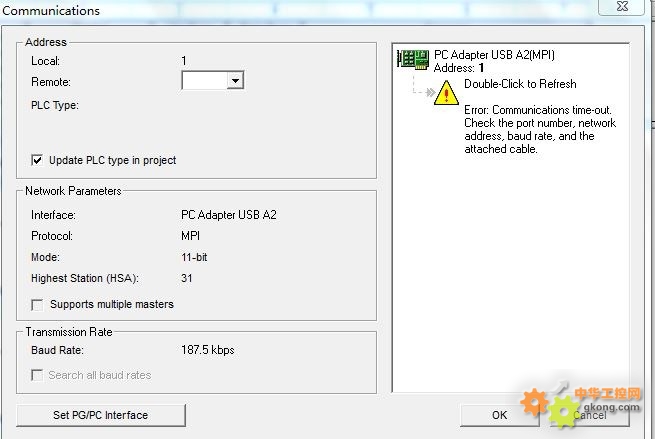Screen dimensions: 655x439
Task: Click the Communications time-out error message
Action: tap(540, 129)
